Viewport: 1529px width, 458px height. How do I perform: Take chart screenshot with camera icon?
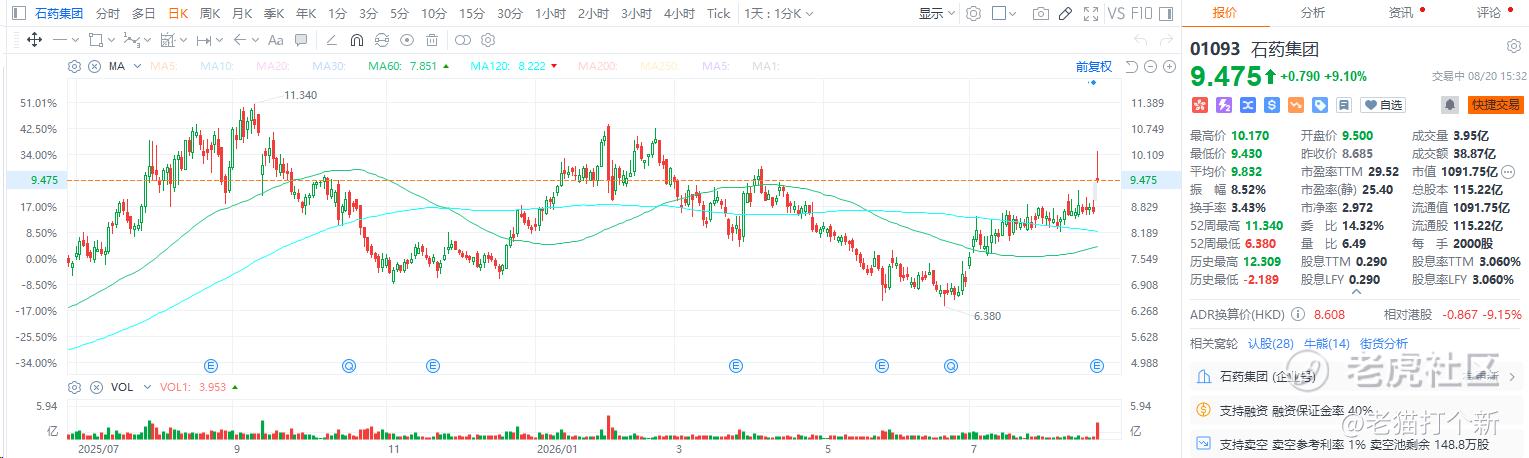[x=1041, y=14]
